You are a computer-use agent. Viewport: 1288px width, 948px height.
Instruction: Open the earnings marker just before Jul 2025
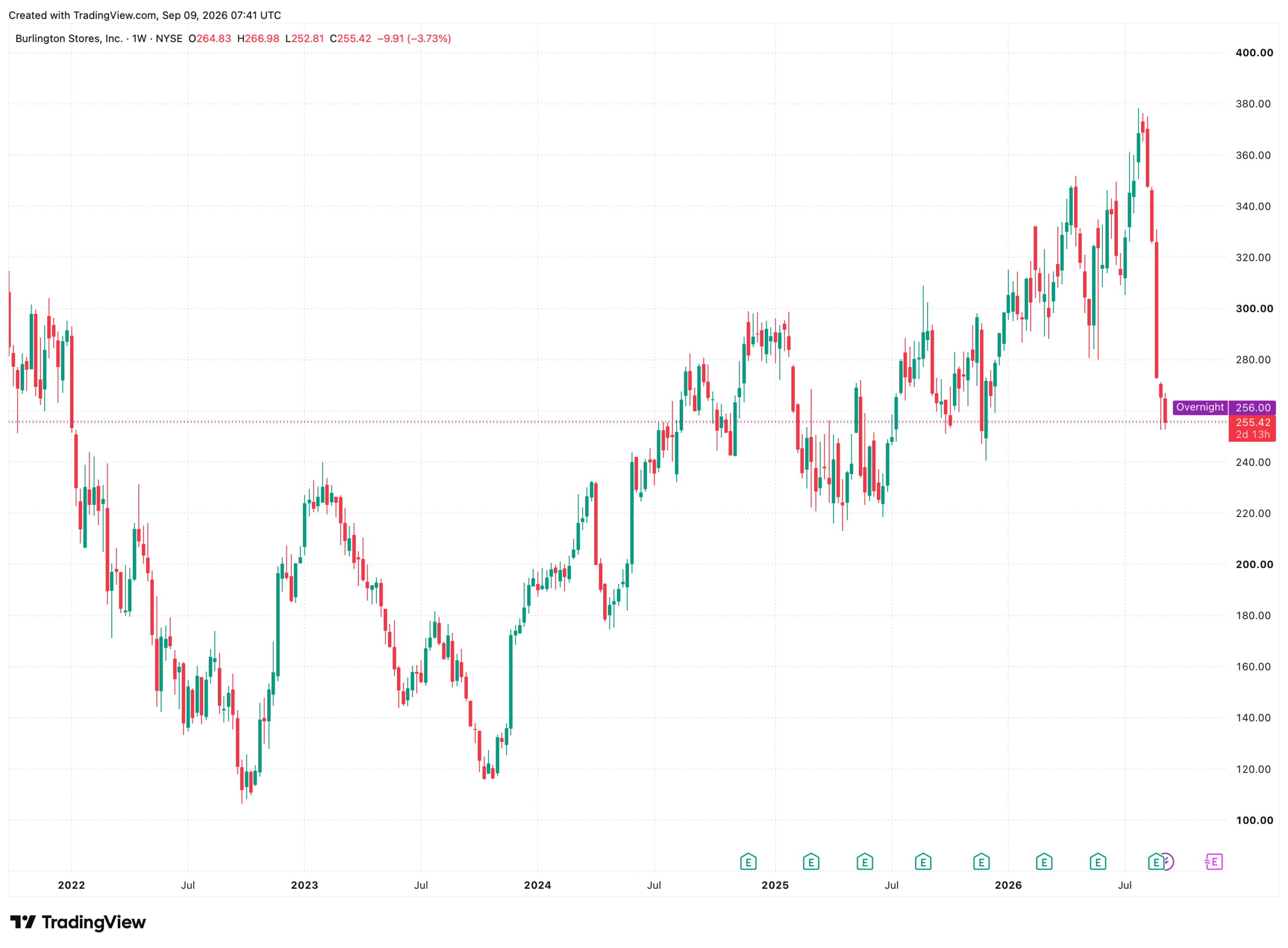tap(864, 861)
